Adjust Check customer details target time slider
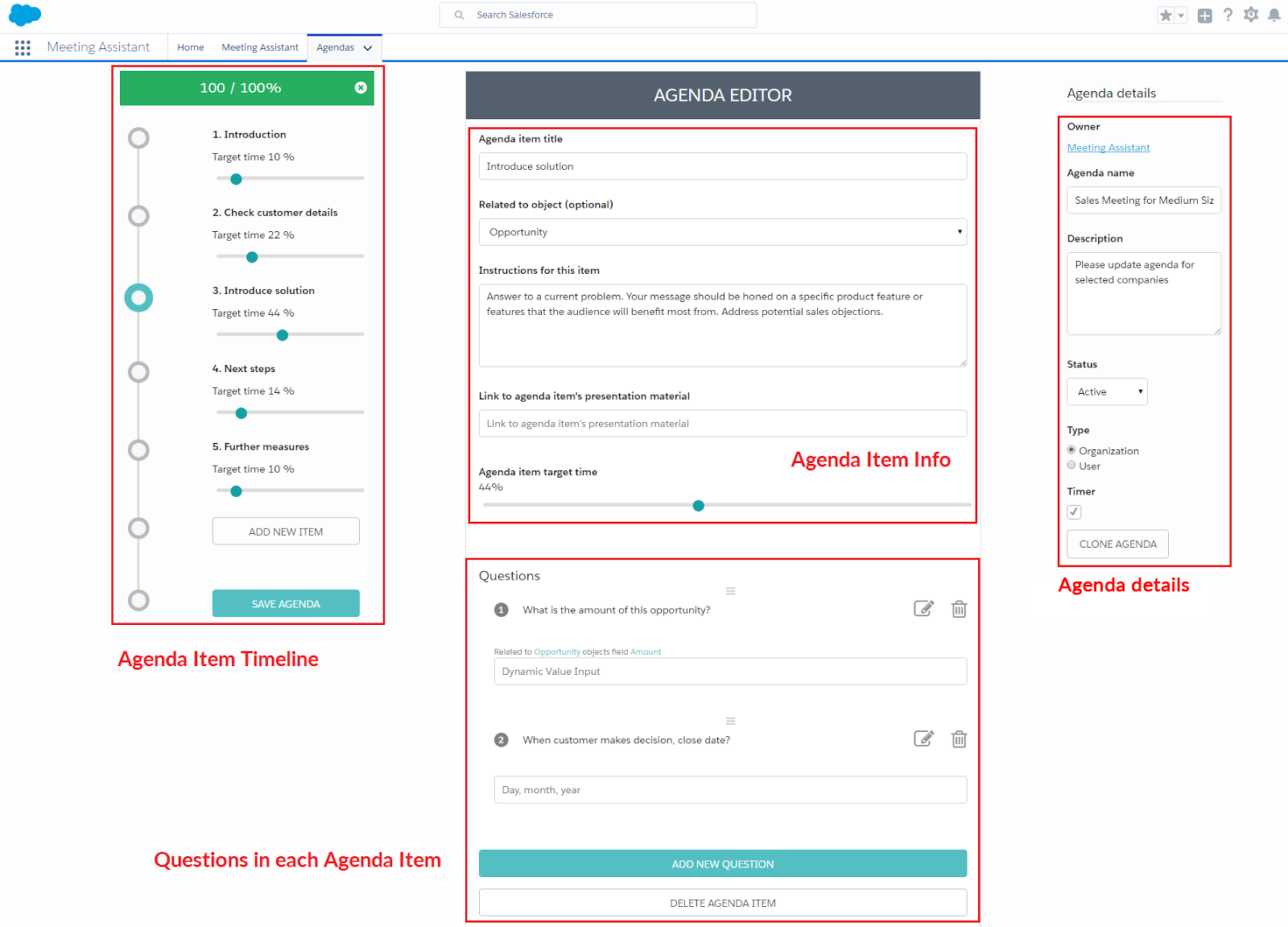Viewport: 1288px width, 927px height. point(252,257)
